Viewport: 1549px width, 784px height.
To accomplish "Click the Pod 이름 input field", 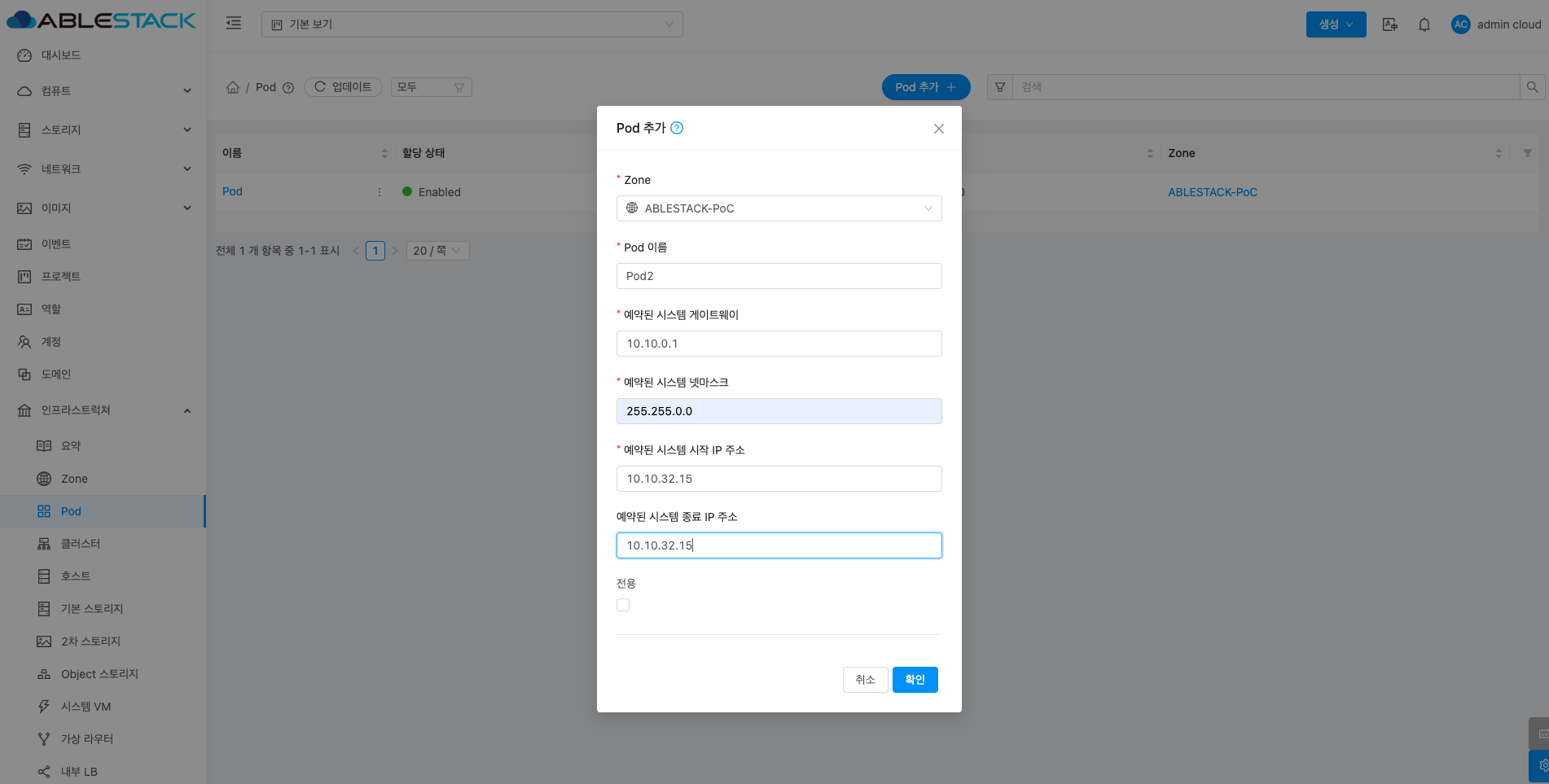I will click(779, 276).
